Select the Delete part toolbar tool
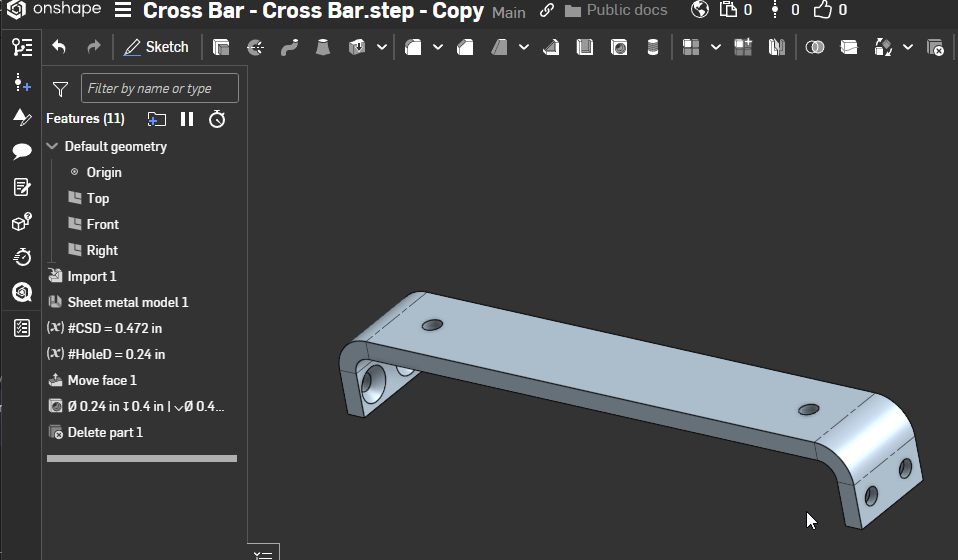 point(935,47)
